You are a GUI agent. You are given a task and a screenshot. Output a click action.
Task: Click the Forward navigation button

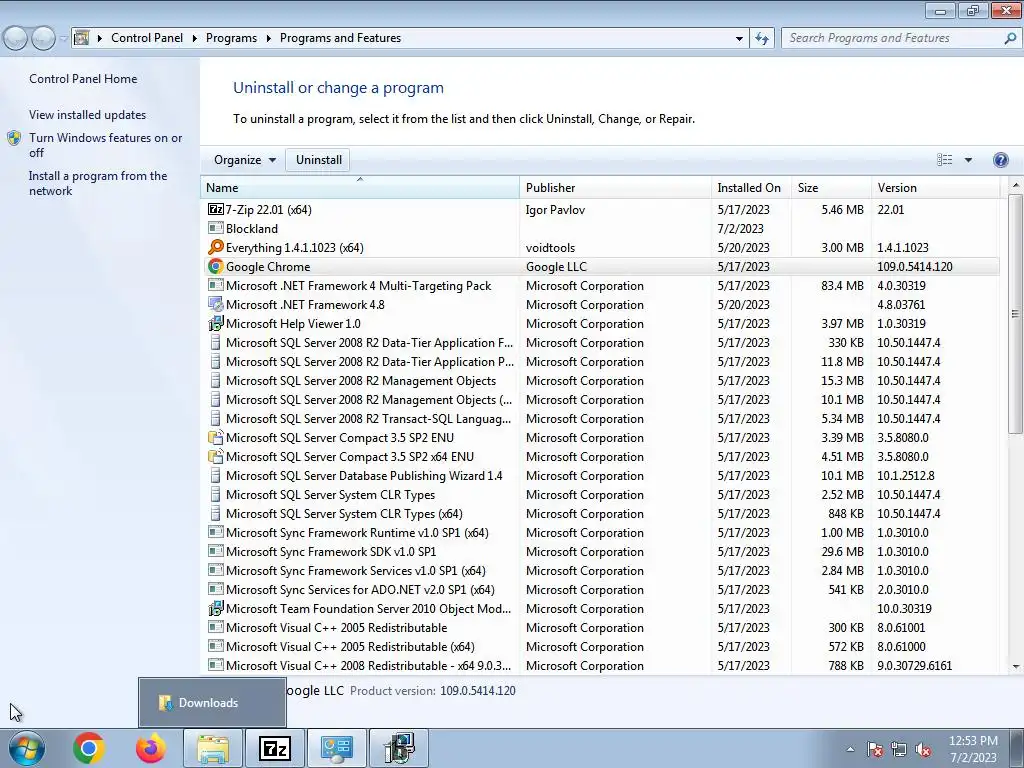[x=43, y=39]
